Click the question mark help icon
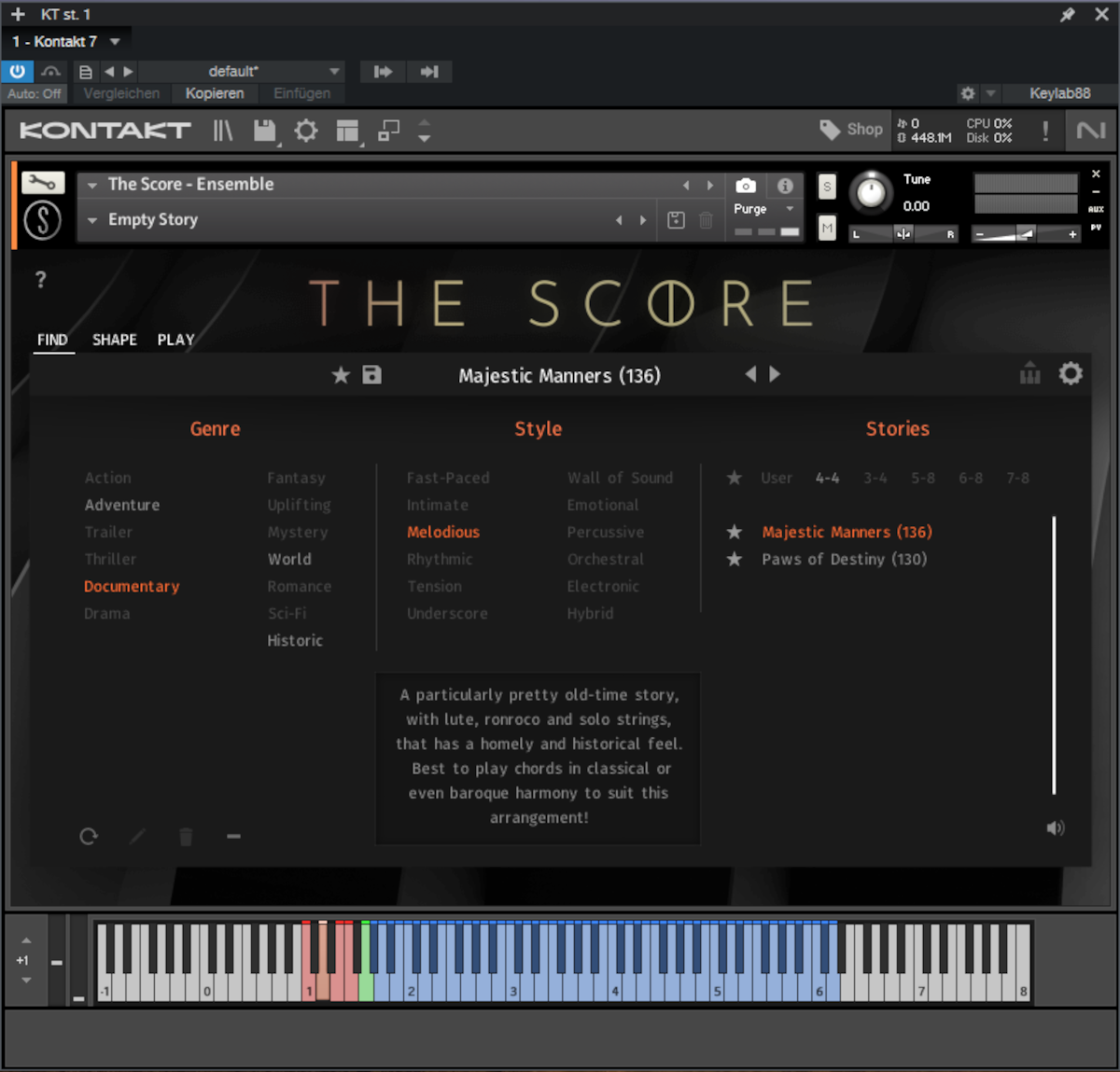1120x1072 pixels. click(x=40, y=279)
